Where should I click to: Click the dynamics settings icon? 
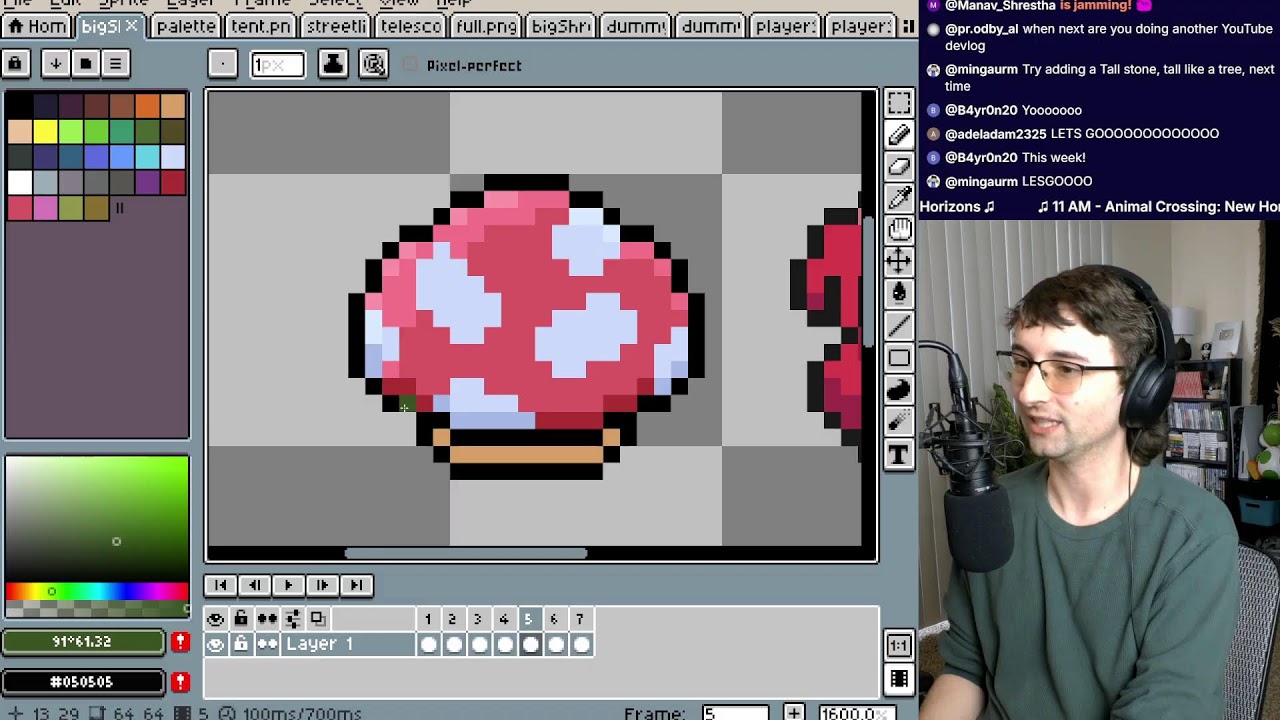374,65
